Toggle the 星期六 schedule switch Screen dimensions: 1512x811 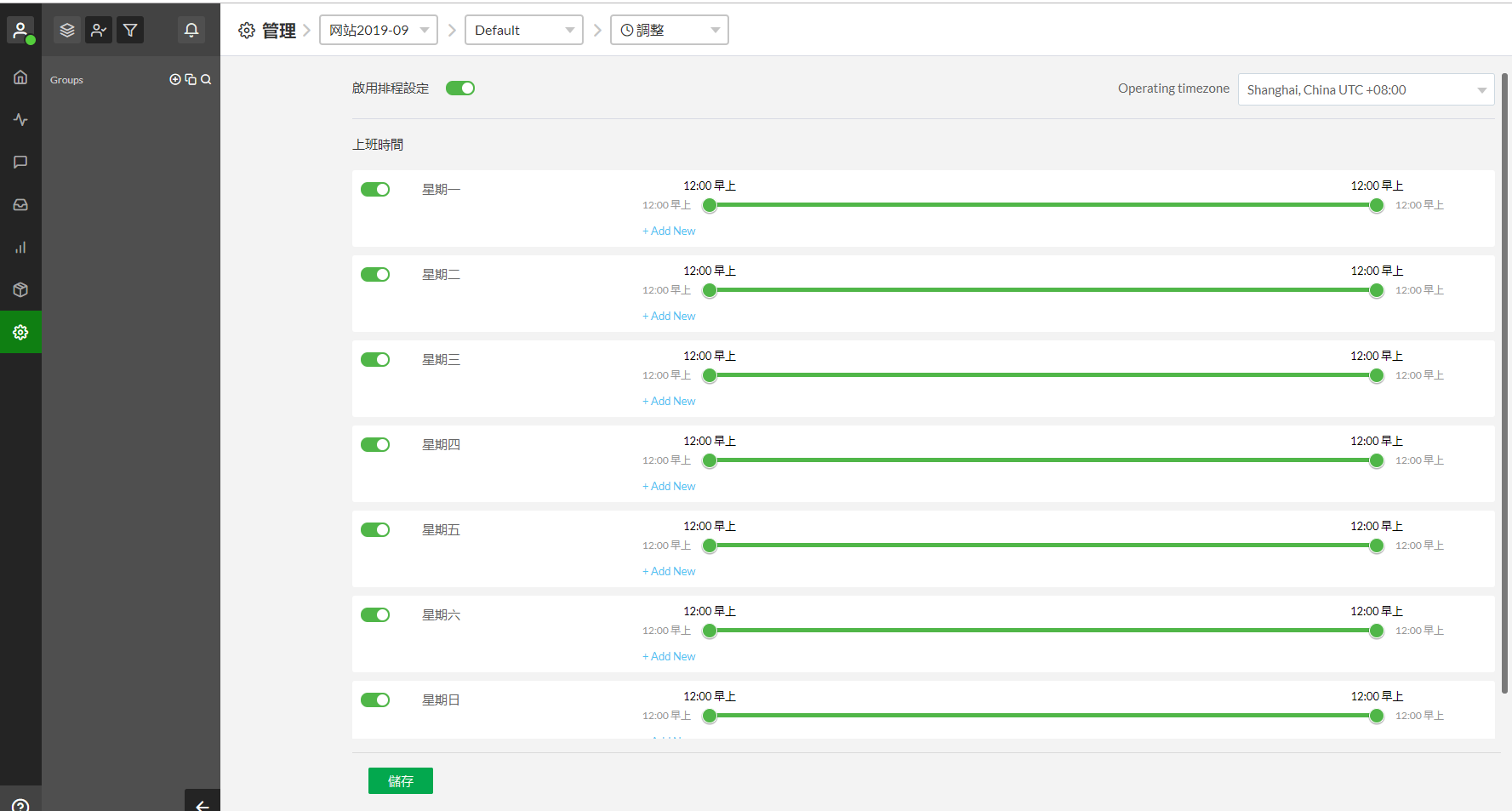374,614
